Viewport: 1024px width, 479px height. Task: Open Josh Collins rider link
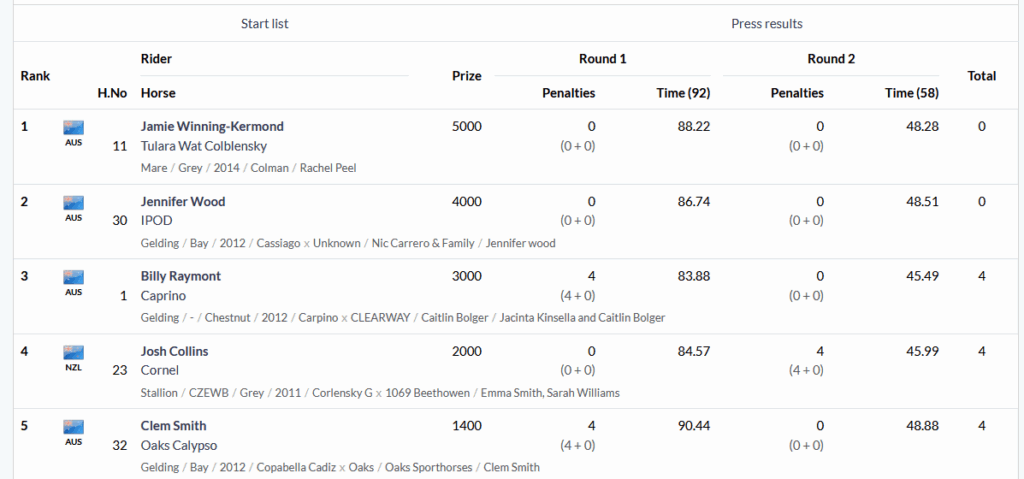[175, 351]
